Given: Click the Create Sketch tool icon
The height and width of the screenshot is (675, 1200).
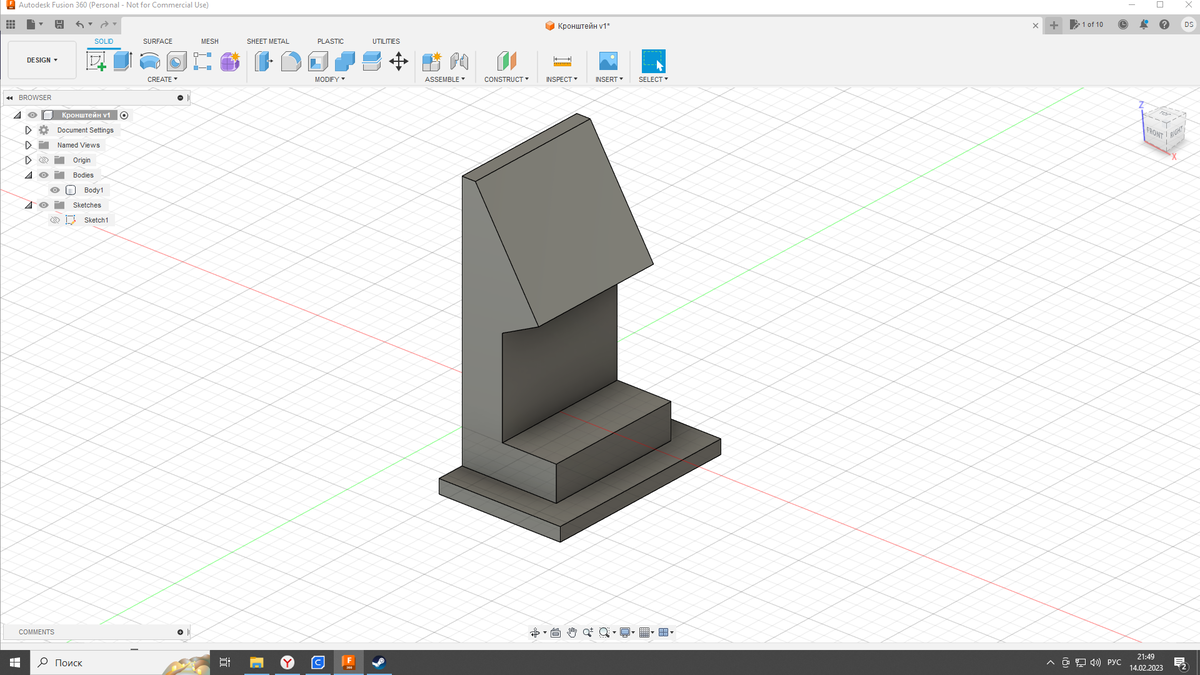Looking at the screenshot, I should (96, 61).
